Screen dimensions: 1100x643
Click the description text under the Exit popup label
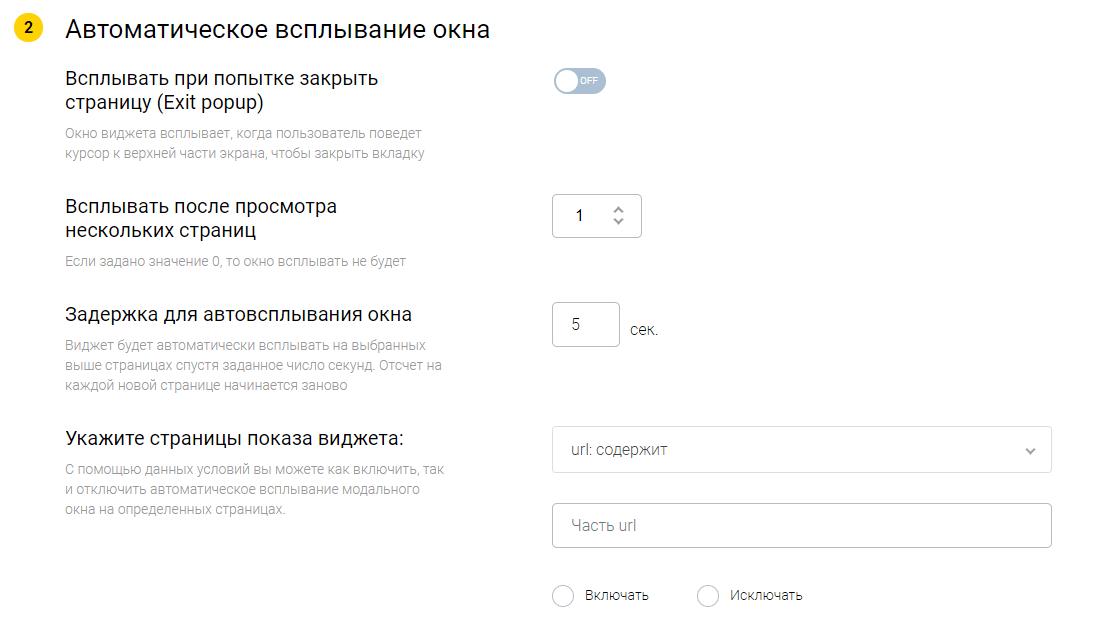pos(244,143)
